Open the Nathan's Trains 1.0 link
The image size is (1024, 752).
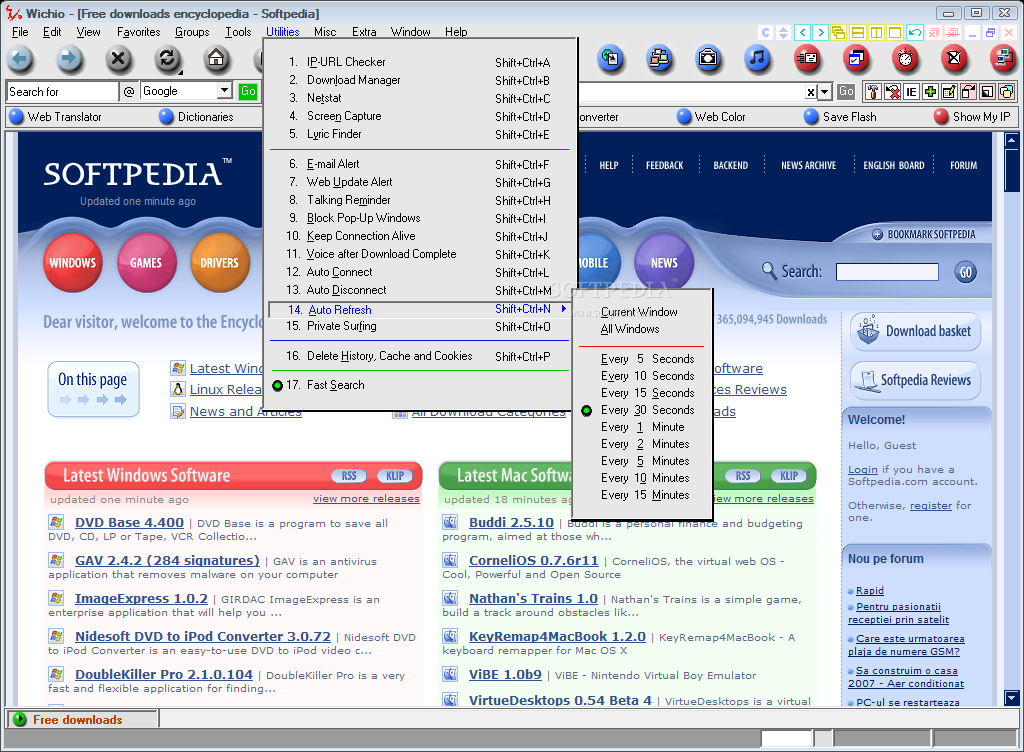533,599
